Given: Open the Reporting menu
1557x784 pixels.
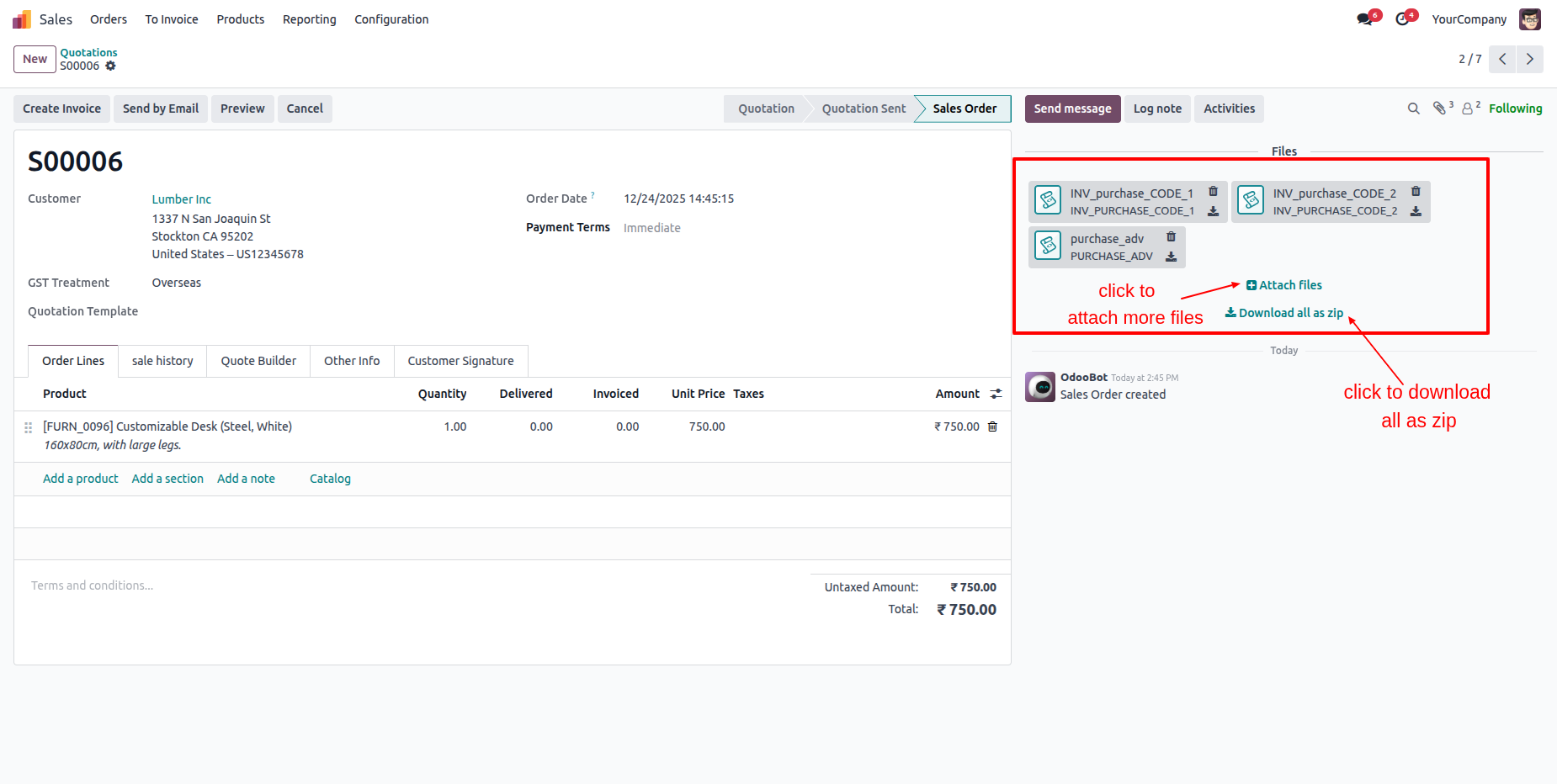Looking at the screenshot, I should (x=310, y=19).
